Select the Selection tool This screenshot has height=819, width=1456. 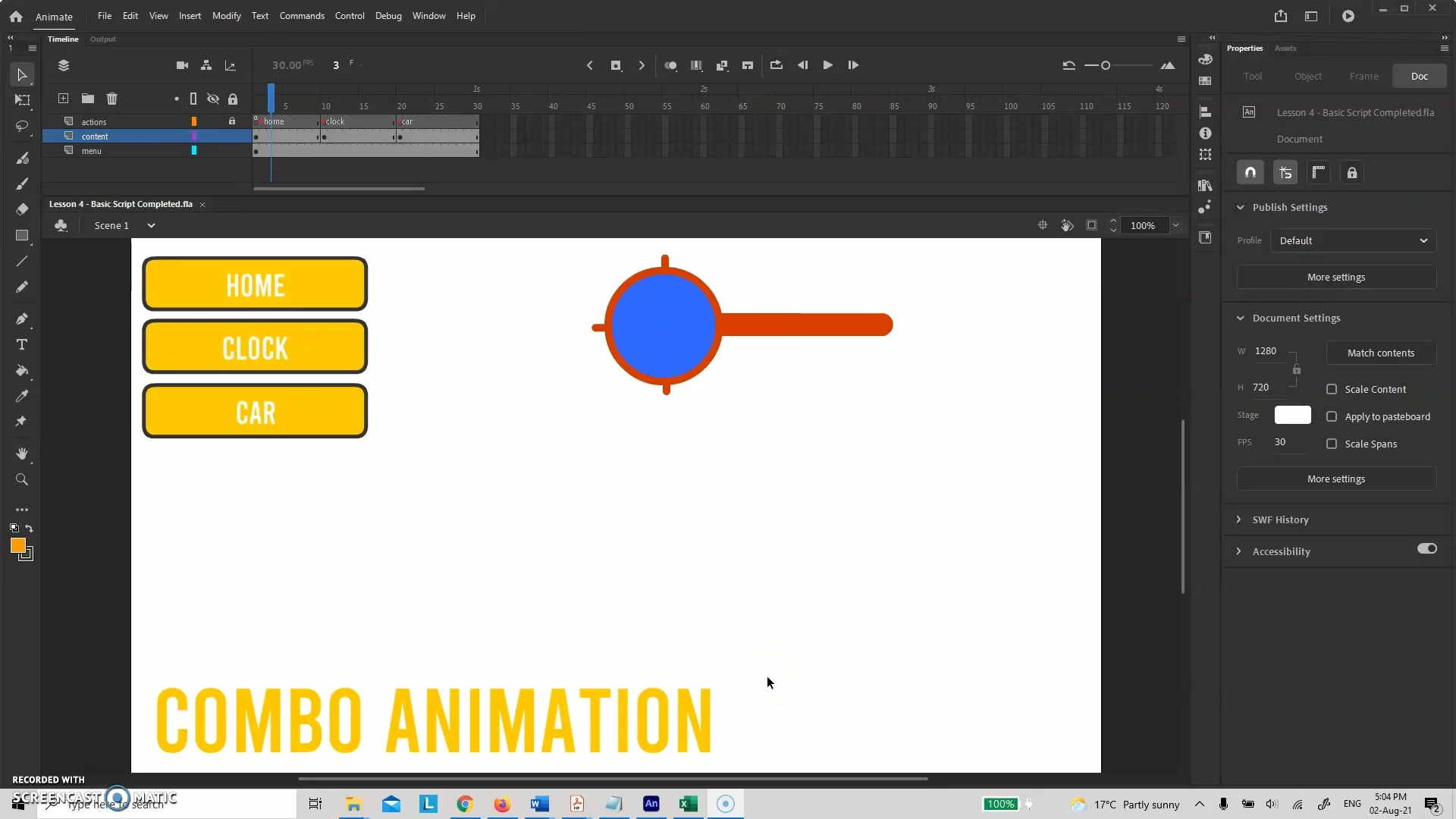[22, 74]
